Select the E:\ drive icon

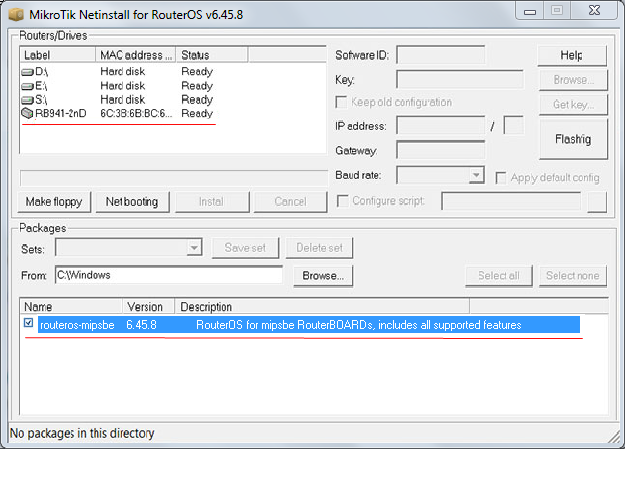pyautogui.click(x=27, y=86)
